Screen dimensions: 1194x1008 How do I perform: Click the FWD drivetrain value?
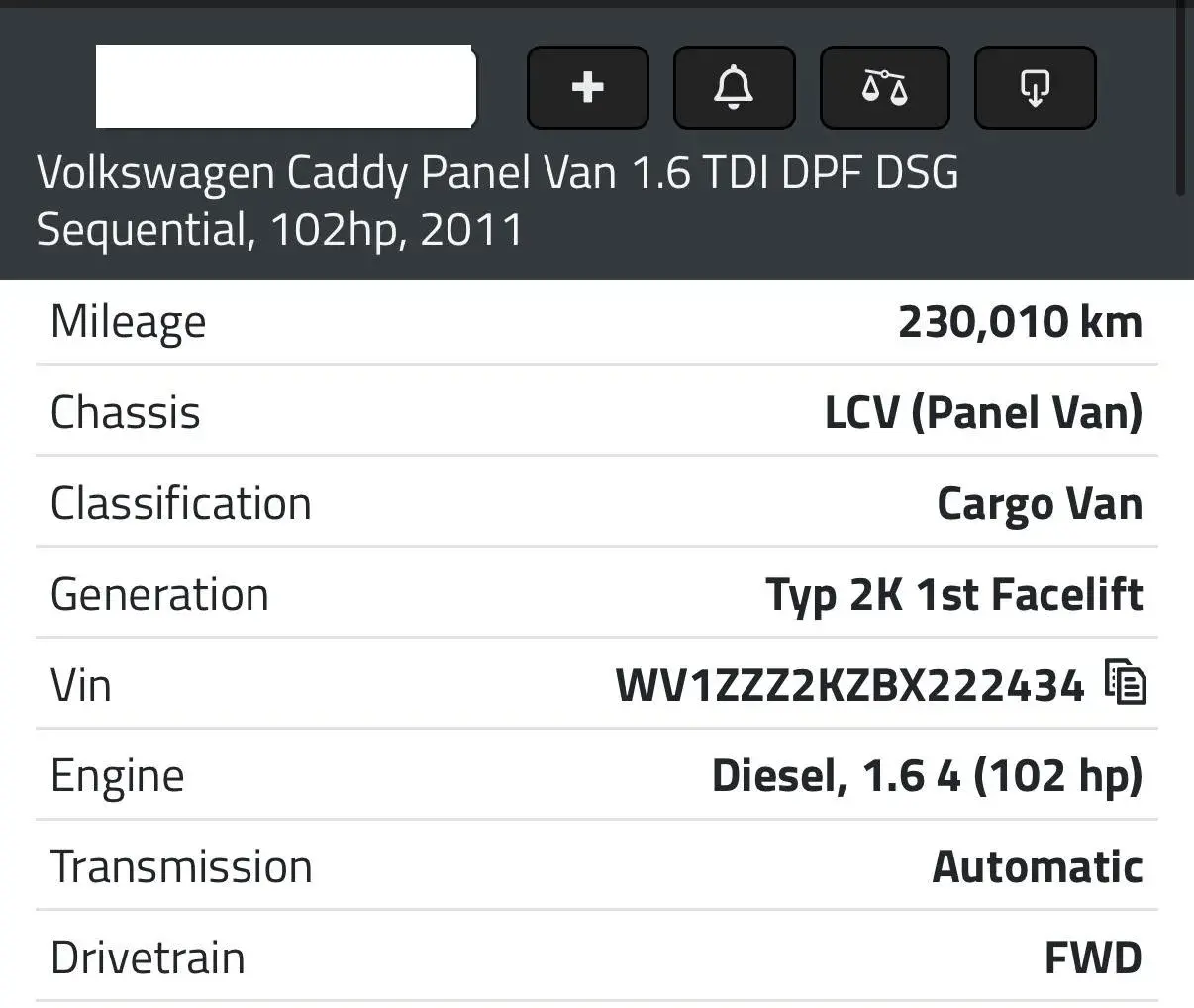(1093, 958)
